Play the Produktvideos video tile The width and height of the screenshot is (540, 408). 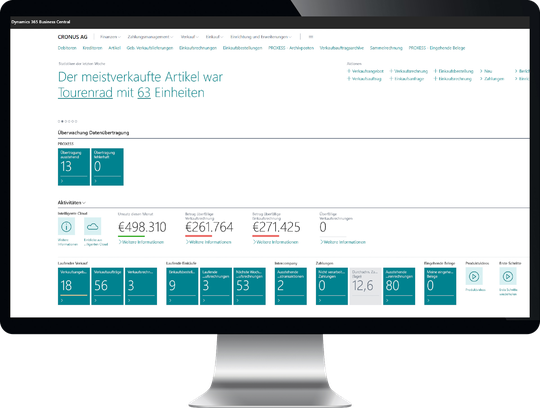(x=474, y=276)
